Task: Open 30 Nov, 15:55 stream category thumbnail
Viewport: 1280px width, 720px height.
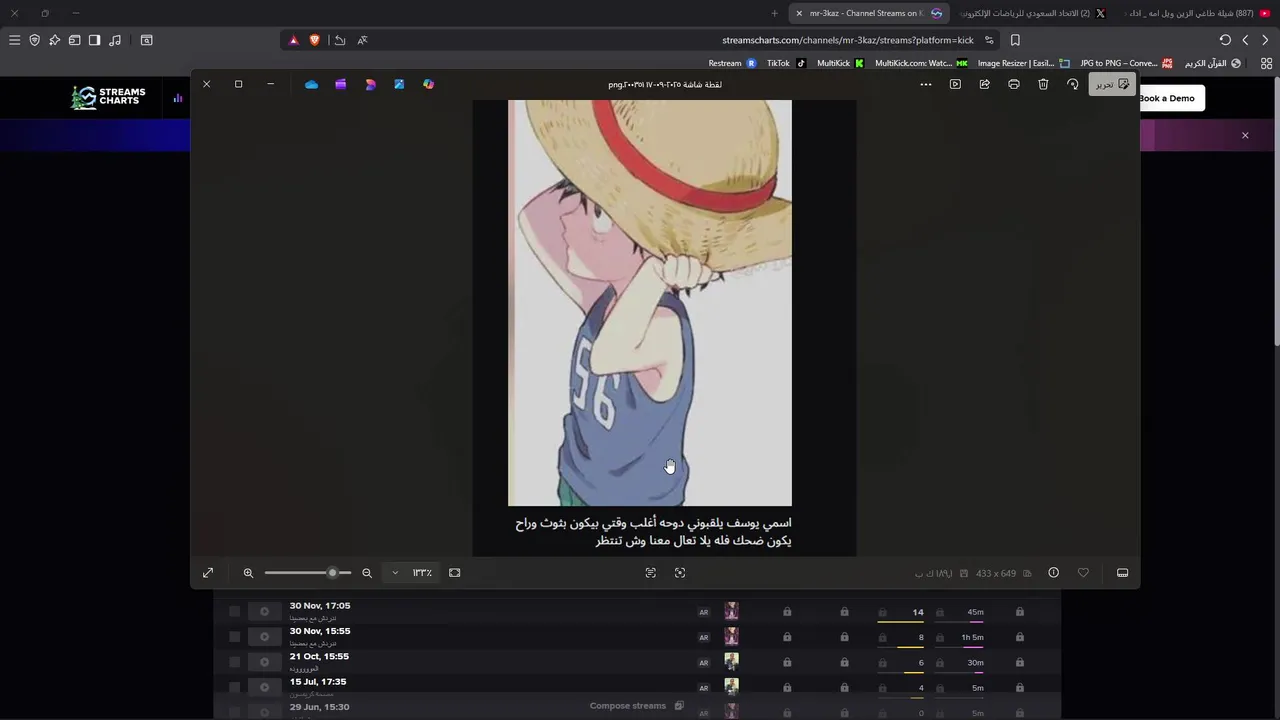Action: click(732, 637)
